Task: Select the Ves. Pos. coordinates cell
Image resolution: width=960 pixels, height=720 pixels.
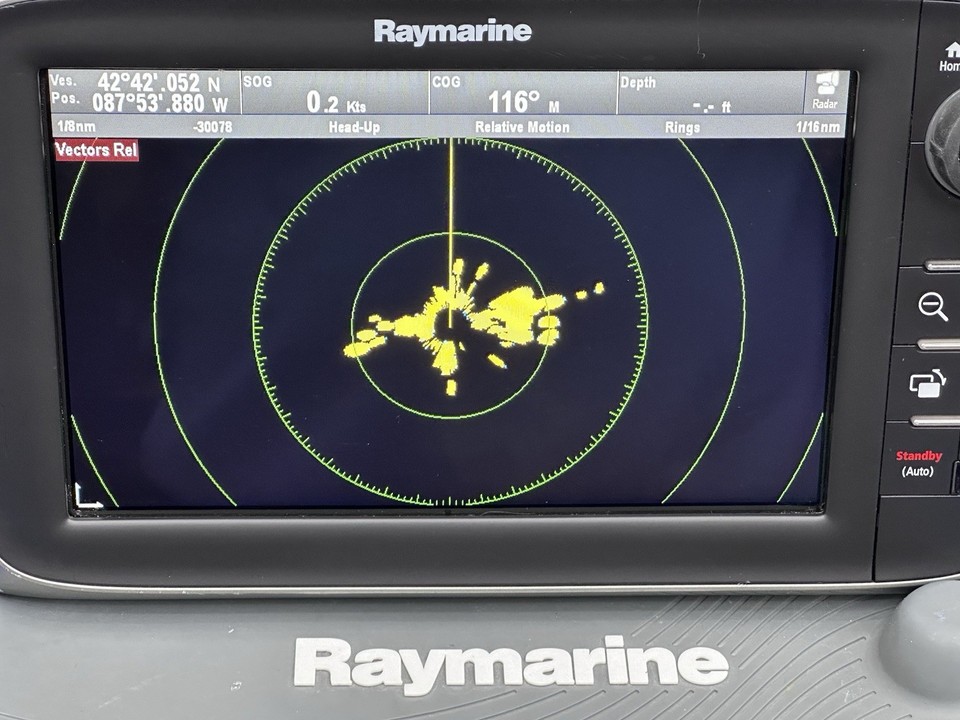Action: [140, 88]
